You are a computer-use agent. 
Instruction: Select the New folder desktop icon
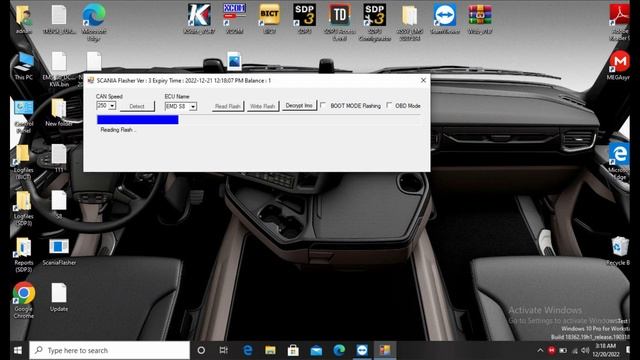(59, 112)
